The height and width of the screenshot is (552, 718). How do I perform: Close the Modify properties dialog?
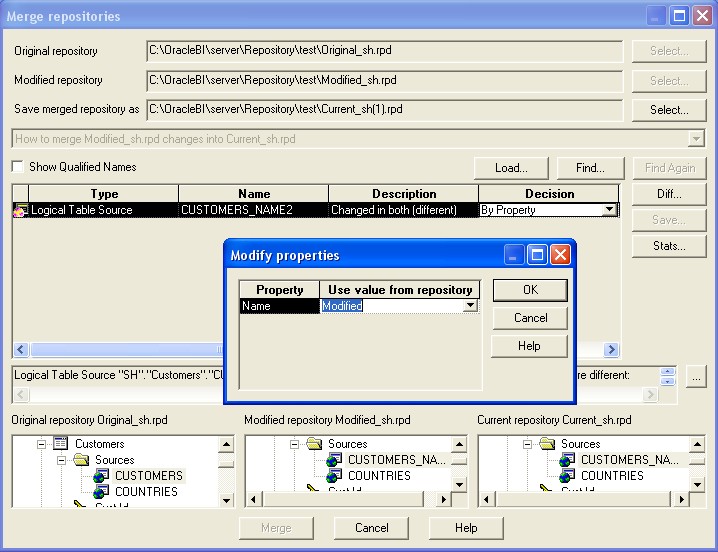(560, 255)
